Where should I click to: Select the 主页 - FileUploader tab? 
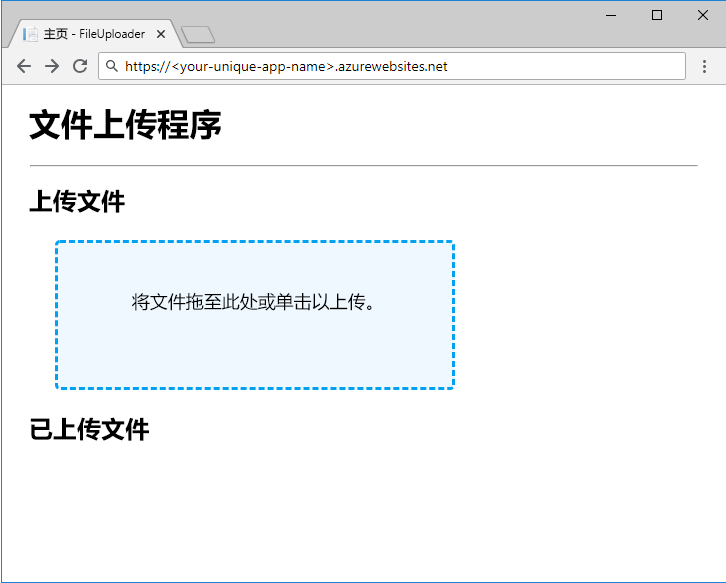click(93, 34)
